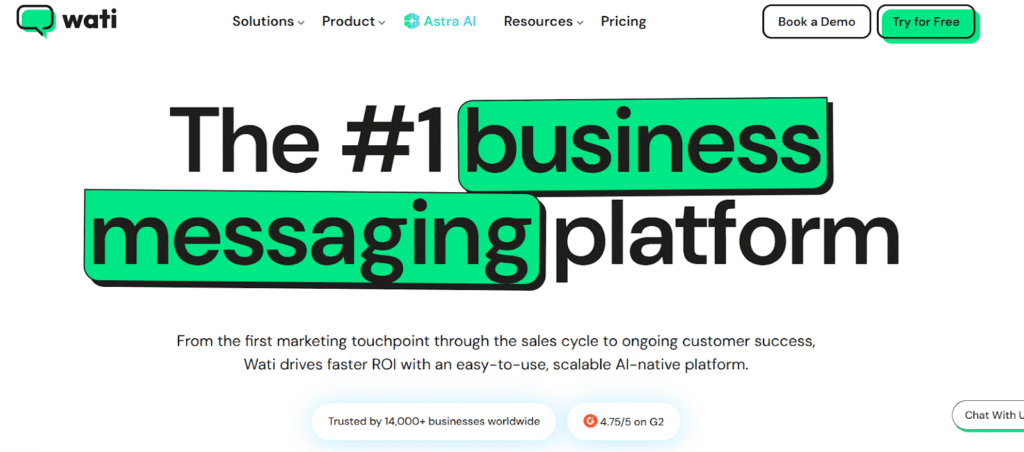Click the Wati speech bubble logo icon

pyautogui.click(x=37, y=20)
